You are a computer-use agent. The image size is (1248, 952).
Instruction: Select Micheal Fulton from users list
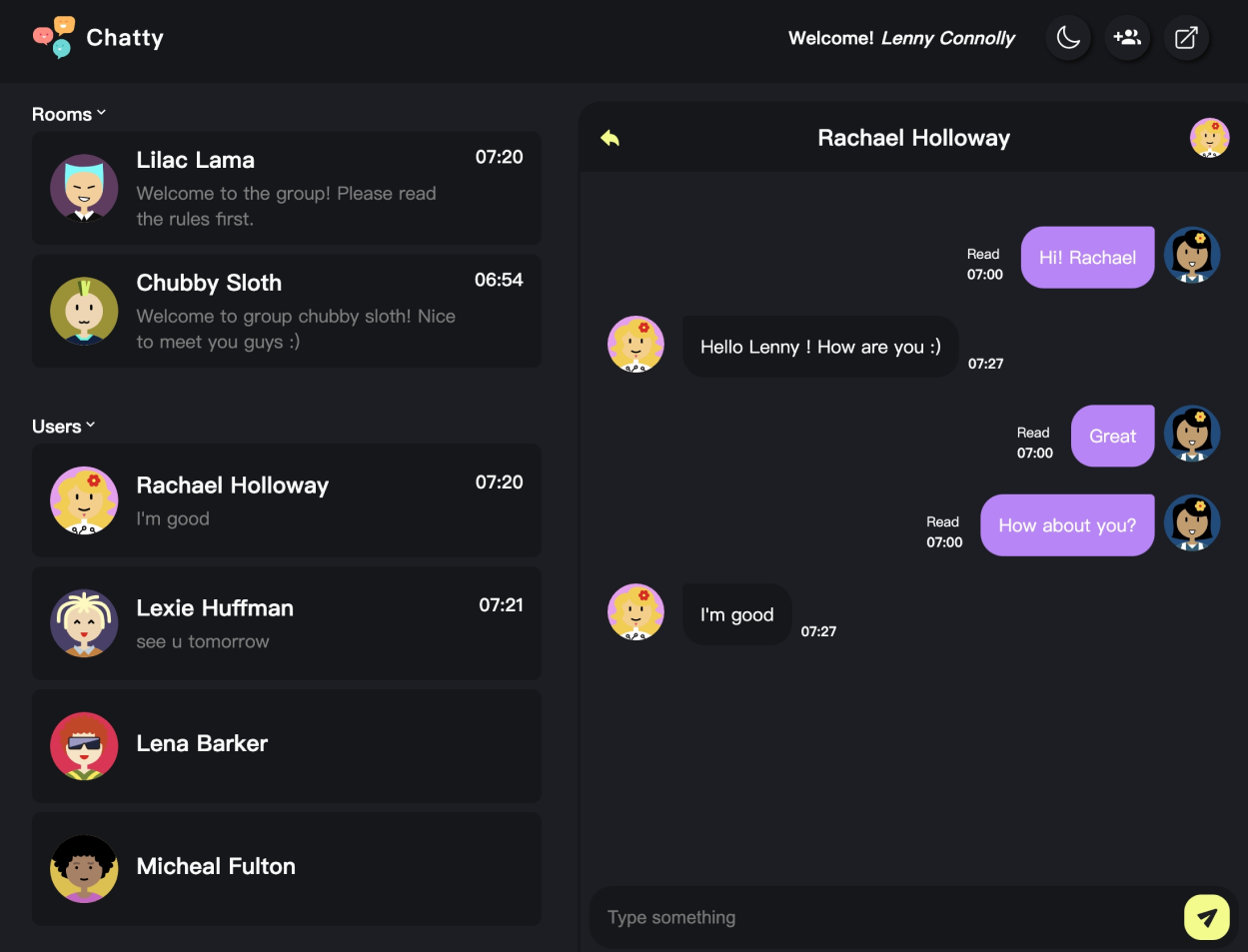click(x=287, y=869)
